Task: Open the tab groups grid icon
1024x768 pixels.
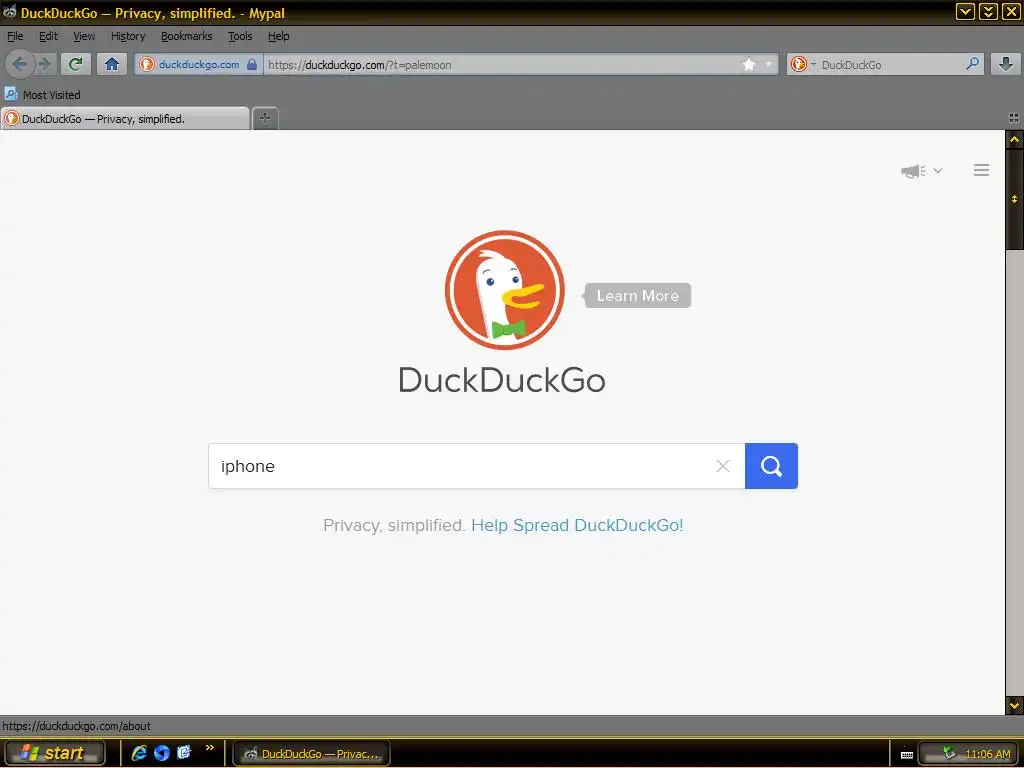Action: [x=1014, y=118]
